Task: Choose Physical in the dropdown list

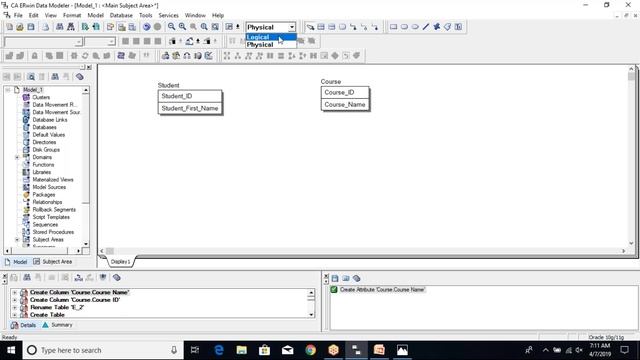Action: 271,44
